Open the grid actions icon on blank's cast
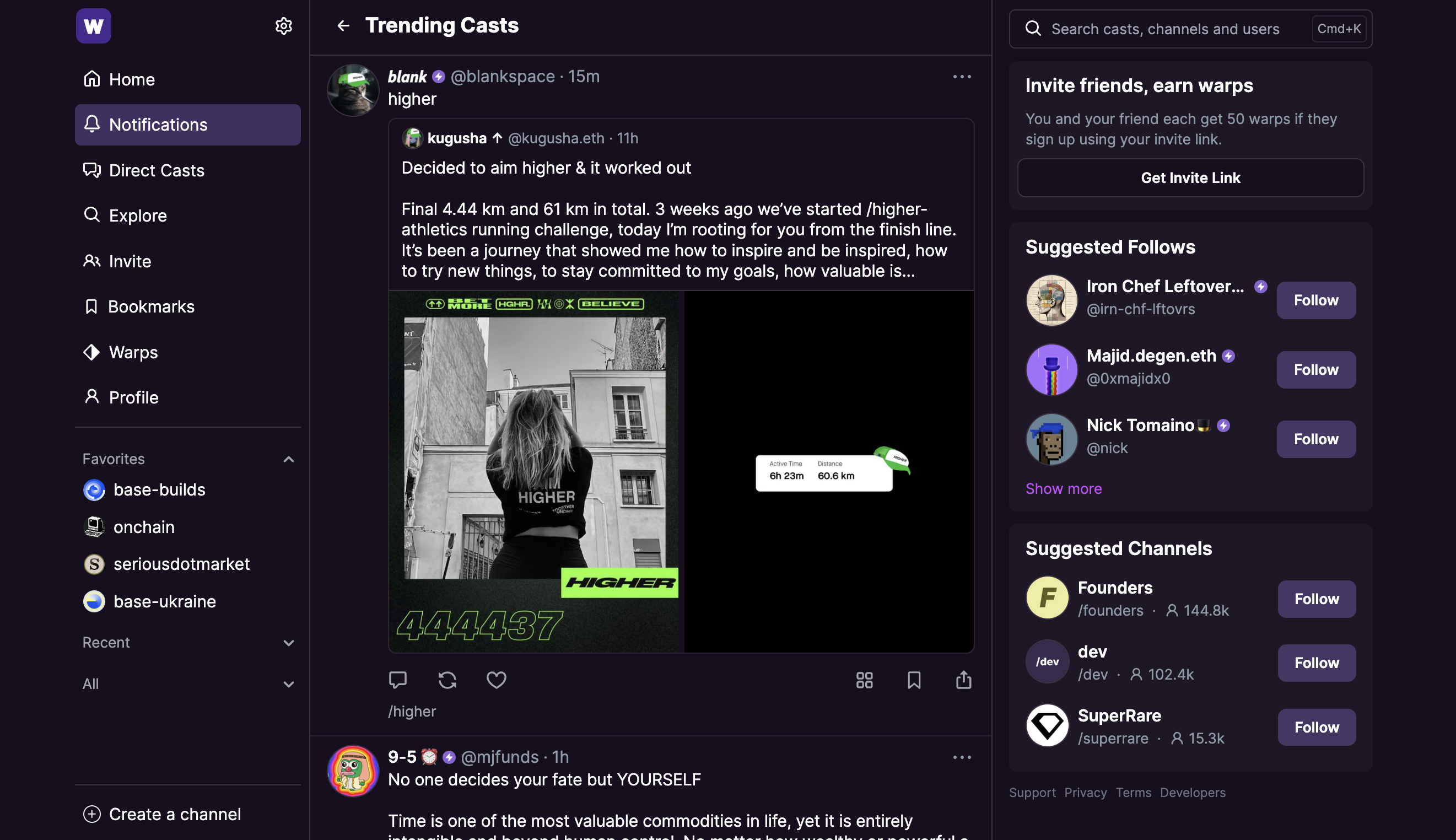The height and width of the screenshot is (840, 1456). point(864,680)
